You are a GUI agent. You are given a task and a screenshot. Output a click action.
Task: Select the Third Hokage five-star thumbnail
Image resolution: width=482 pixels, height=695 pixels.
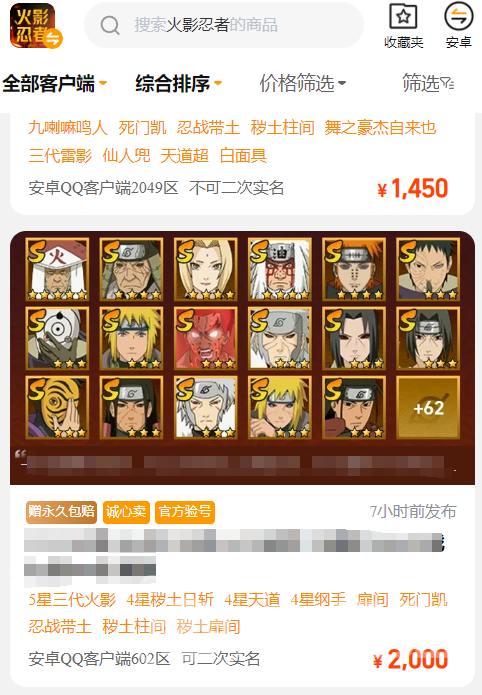(x=57, y=269)
